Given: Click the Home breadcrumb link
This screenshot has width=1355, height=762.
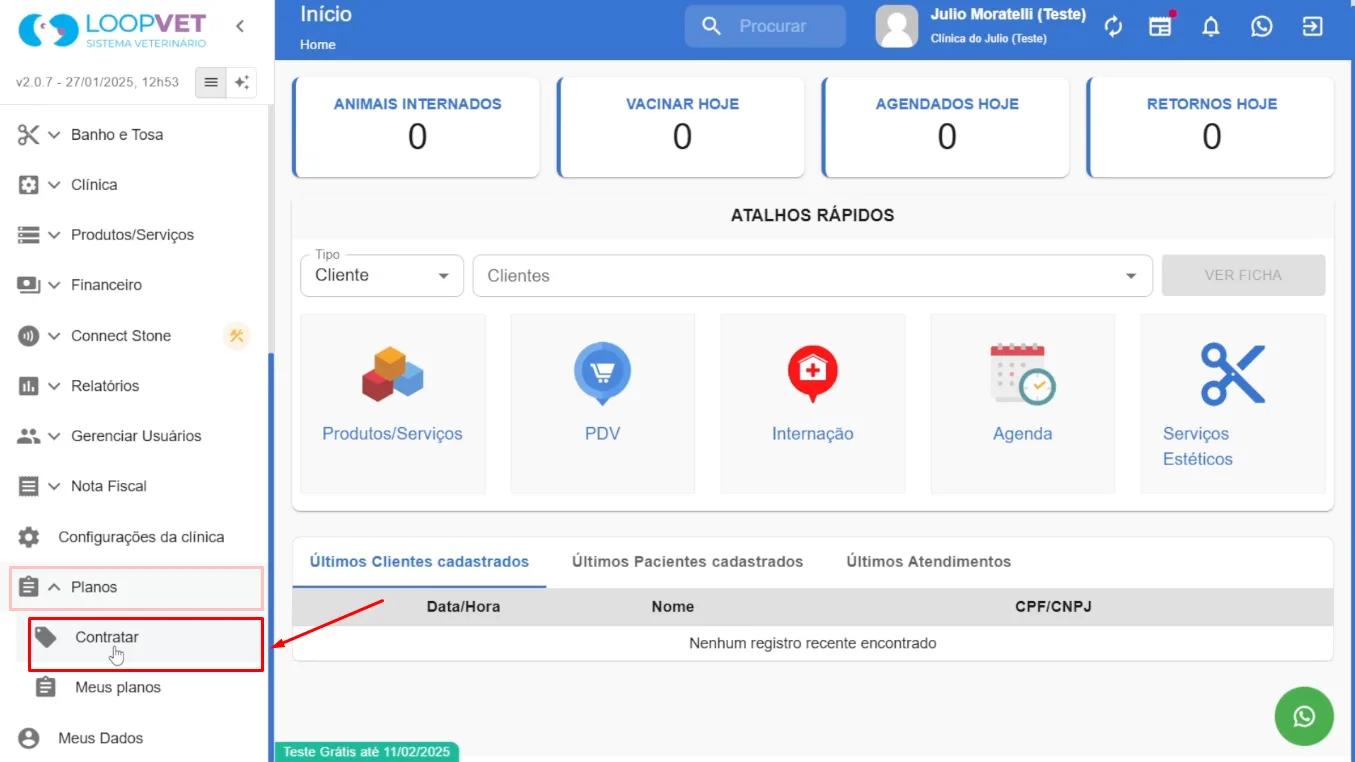Looking at the screenshot, I should pos(318,45).
